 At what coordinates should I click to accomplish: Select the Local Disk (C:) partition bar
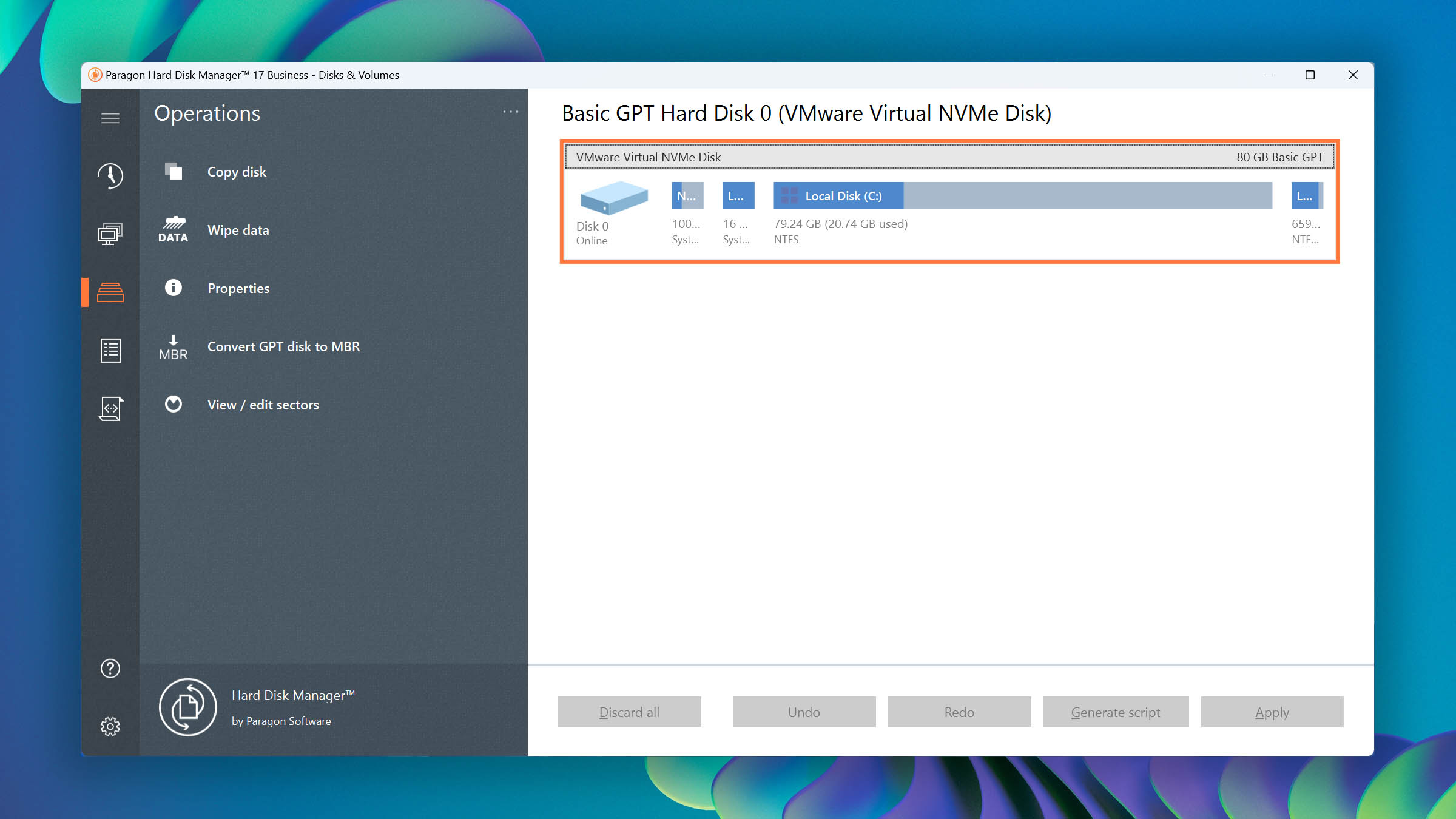tap(1023, 195)
